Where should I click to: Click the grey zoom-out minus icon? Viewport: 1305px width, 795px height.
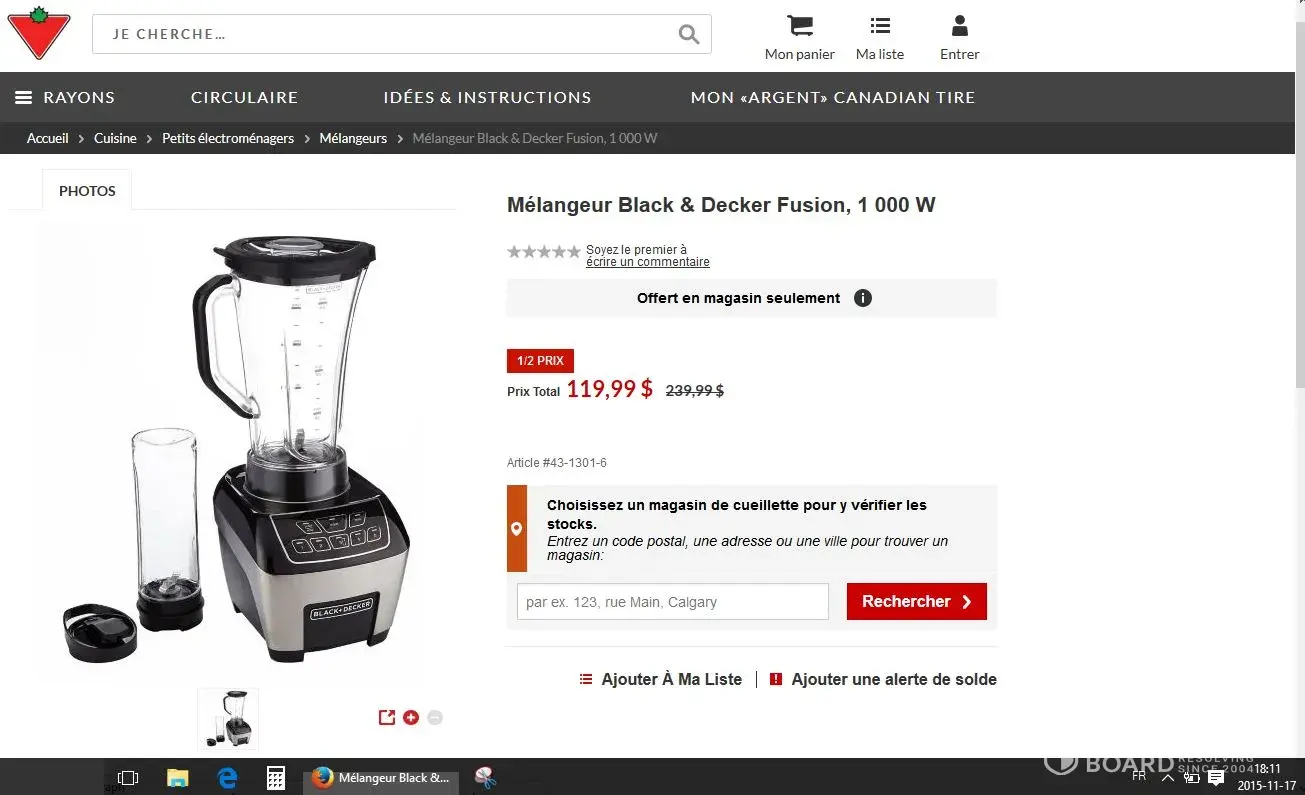pyautogui.click(x=435, y=717)
